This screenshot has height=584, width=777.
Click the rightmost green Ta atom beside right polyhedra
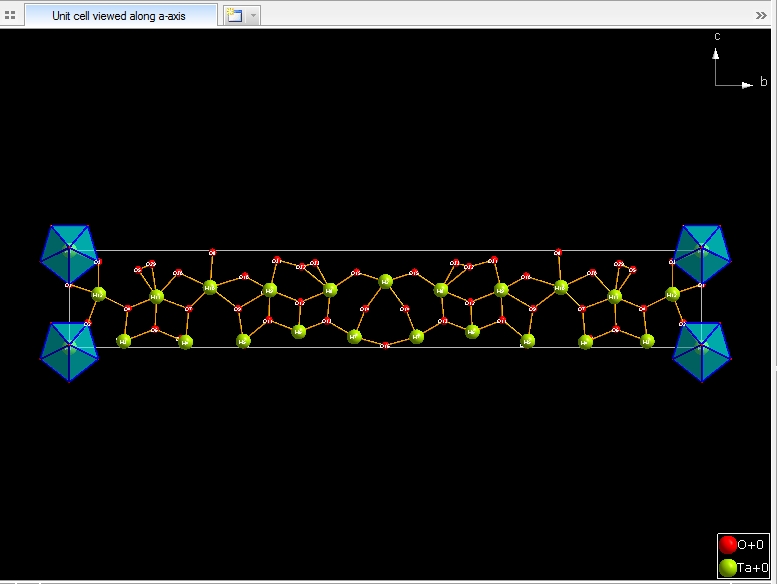pyautogui.click(x=672, y=293)
